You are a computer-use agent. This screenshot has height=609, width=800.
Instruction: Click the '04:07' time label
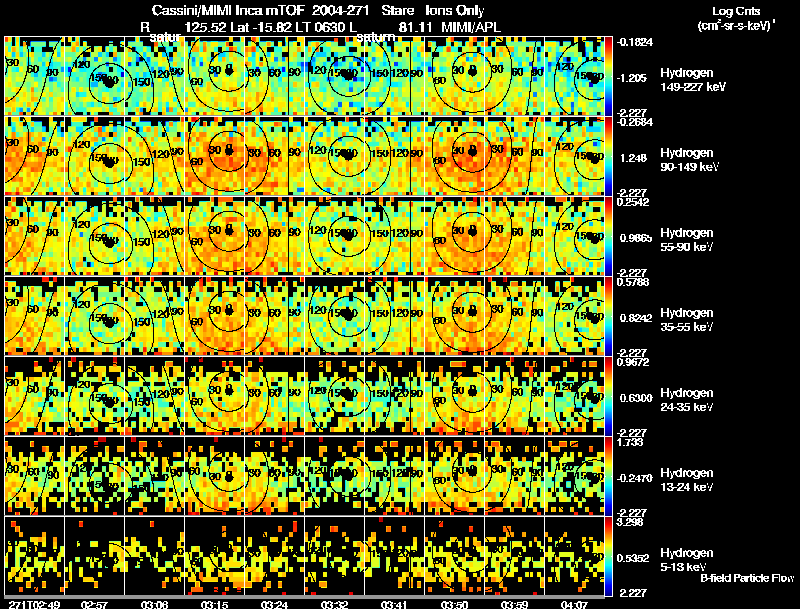click(x=574, y=604)
